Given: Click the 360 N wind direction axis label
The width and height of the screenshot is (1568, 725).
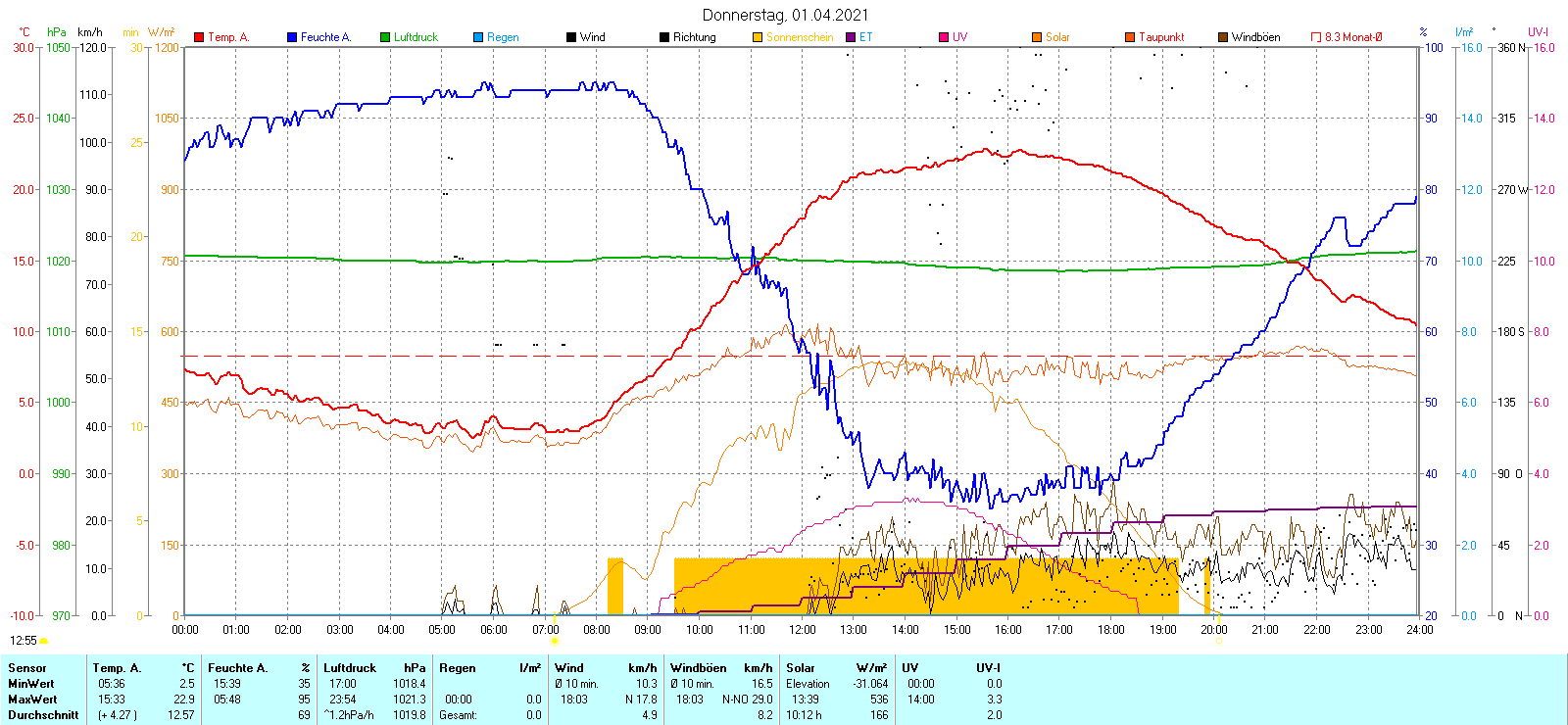Looking at the screenshot, I should pos(1511,47).
